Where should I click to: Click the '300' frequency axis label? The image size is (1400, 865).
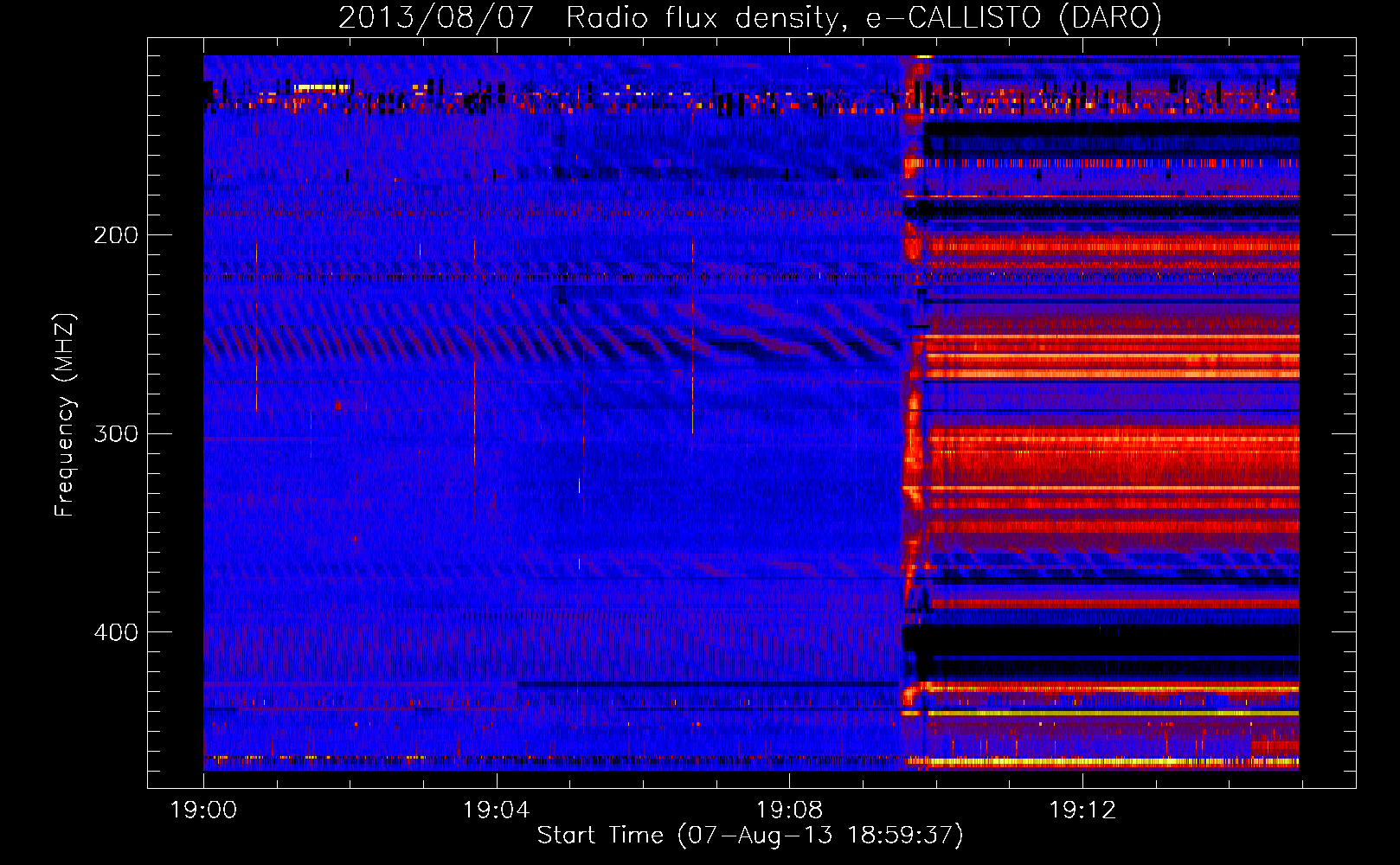[116, 433]
